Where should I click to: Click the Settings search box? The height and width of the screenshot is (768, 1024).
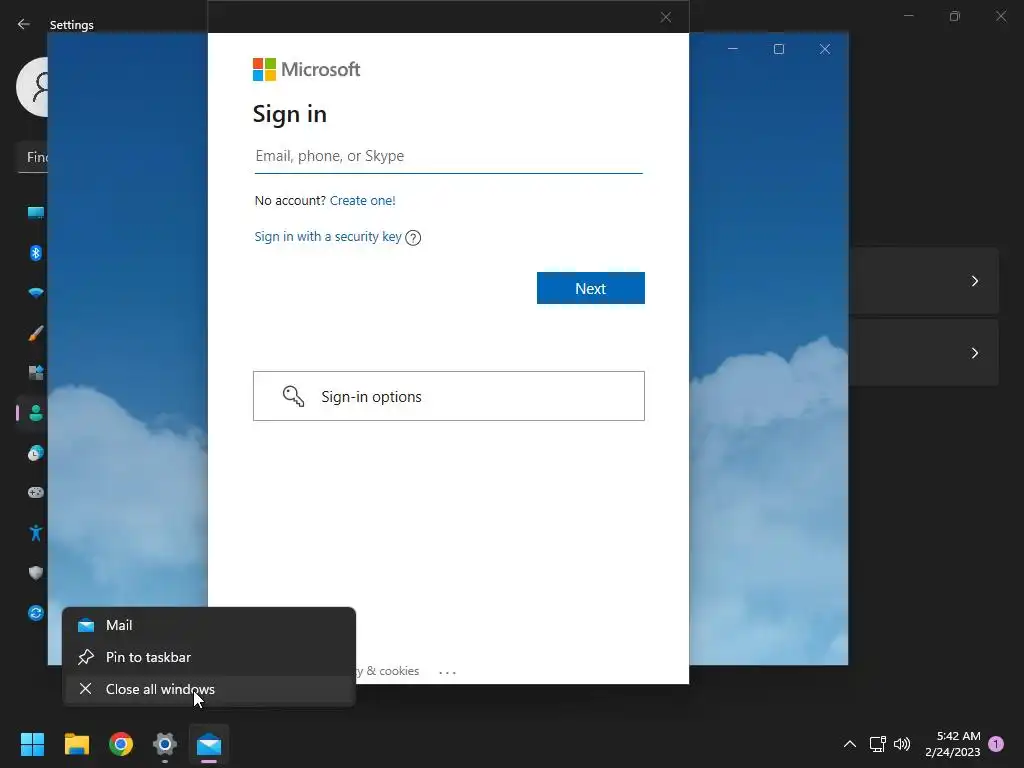coord(33,157)
